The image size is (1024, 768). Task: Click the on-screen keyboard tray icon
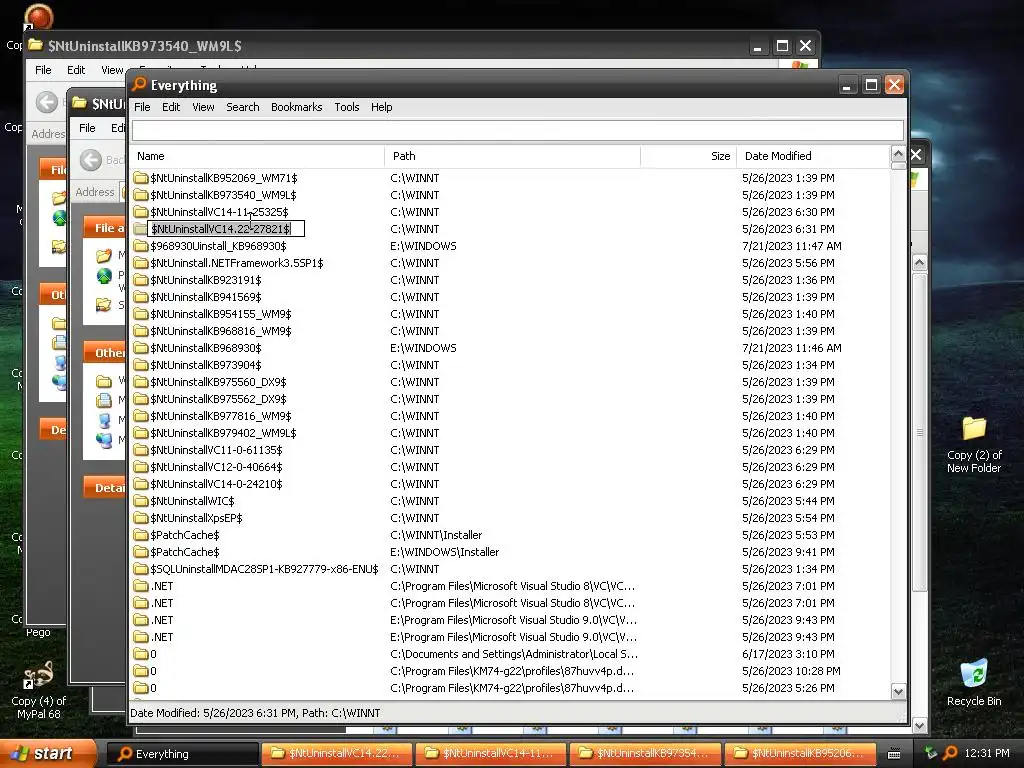[x=894, y=754]
